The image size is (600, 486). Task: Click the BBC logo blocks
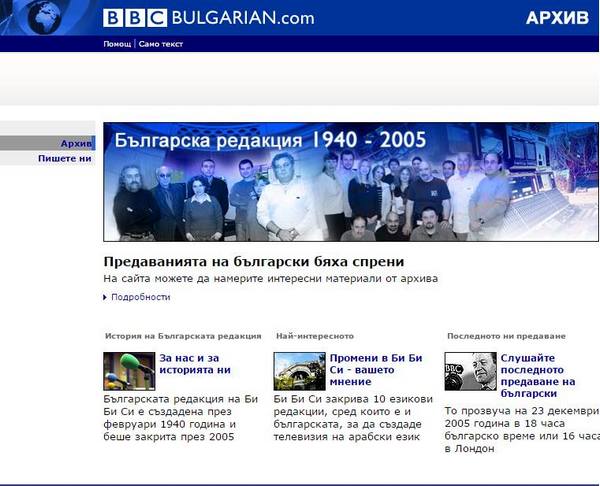pos(135,18)
